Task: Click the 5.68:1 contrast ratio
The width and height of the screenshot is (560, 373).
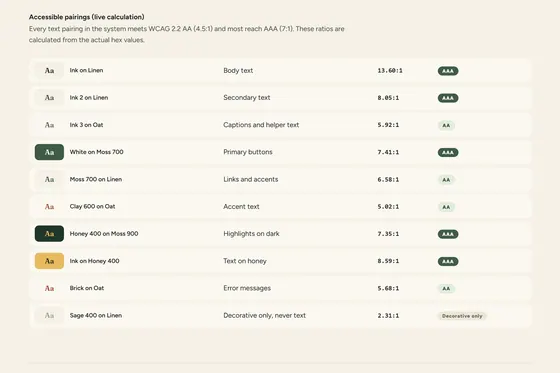Action: click(388, 288)
